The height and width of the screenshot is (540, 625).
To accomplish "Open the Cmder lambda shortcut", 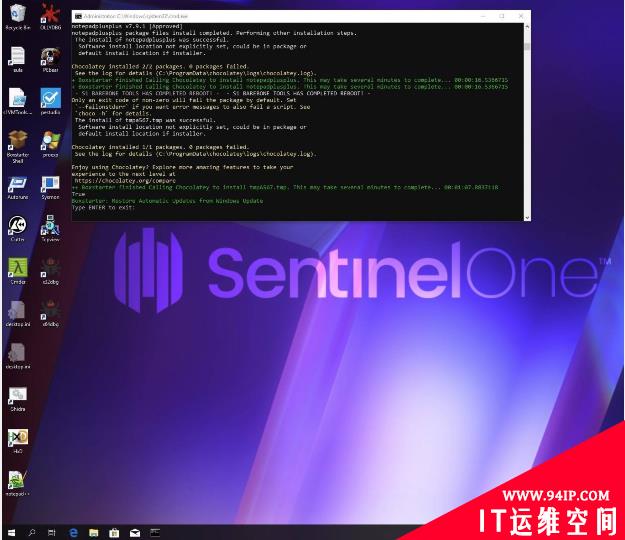I will [x=18, y=271].
